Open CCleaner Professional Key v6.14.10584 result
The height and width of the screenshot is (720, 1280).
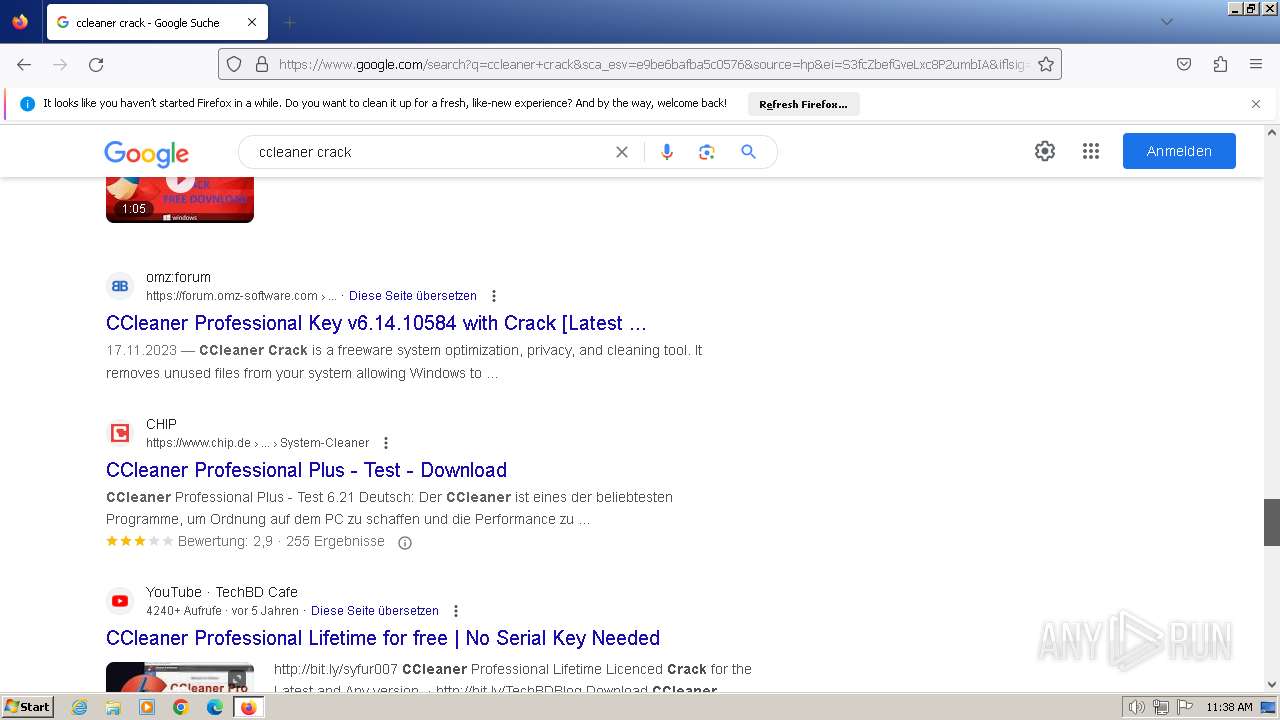tap(376, 323)
